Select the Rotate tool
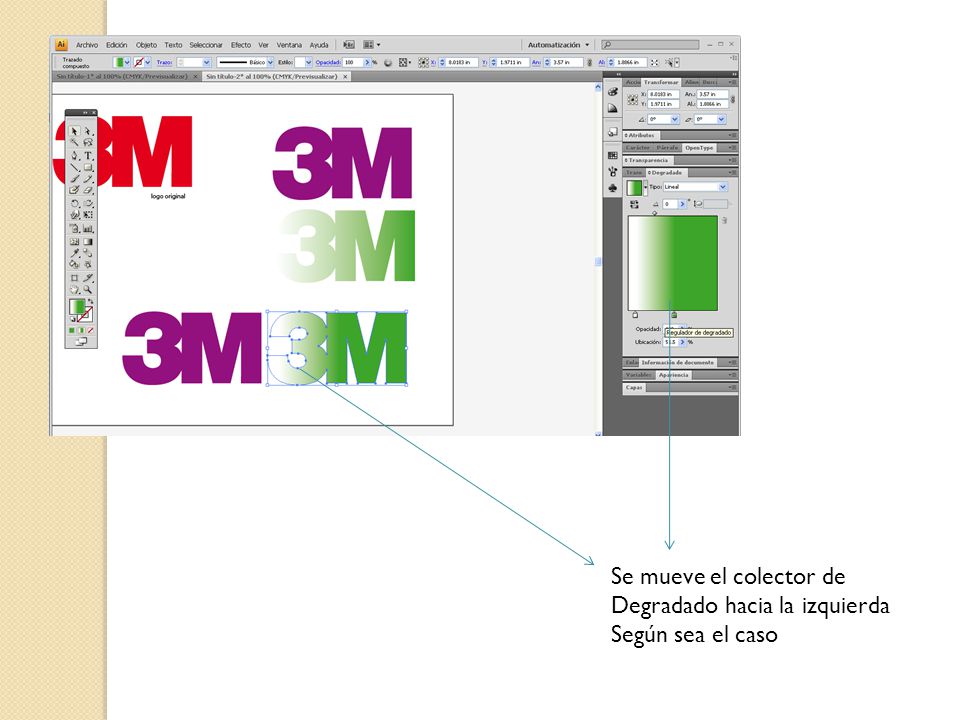The image size is (960, 720). click(74, 203)
